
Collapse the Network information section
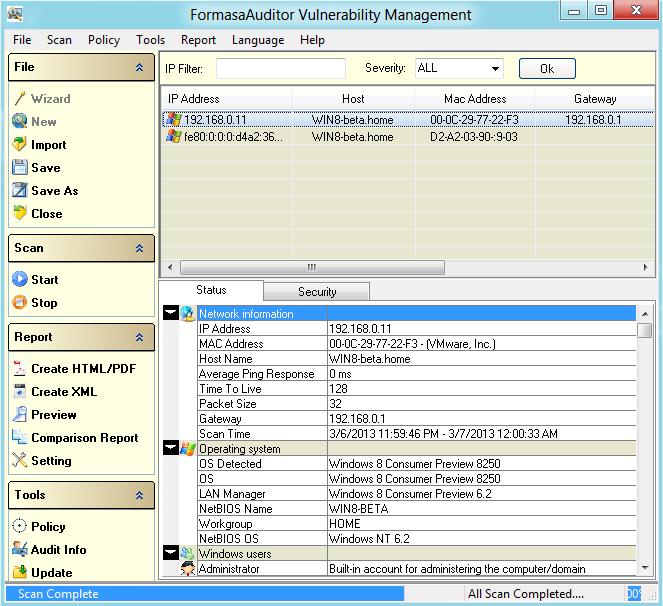click(x=171, y=313)
